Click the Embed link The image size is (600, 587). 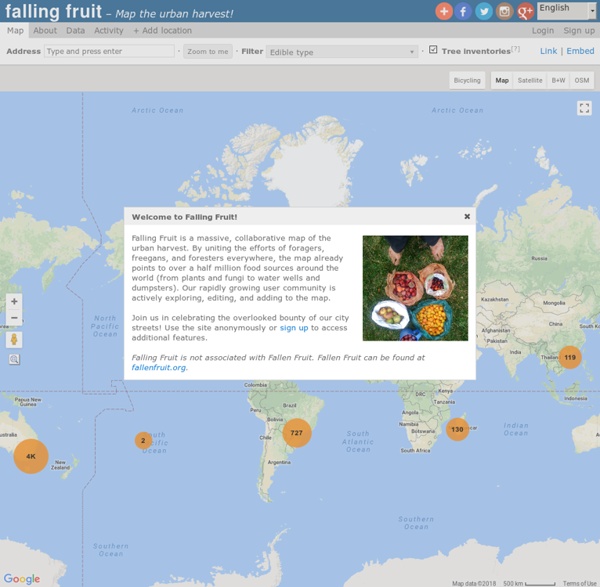(x=580, y=51)
